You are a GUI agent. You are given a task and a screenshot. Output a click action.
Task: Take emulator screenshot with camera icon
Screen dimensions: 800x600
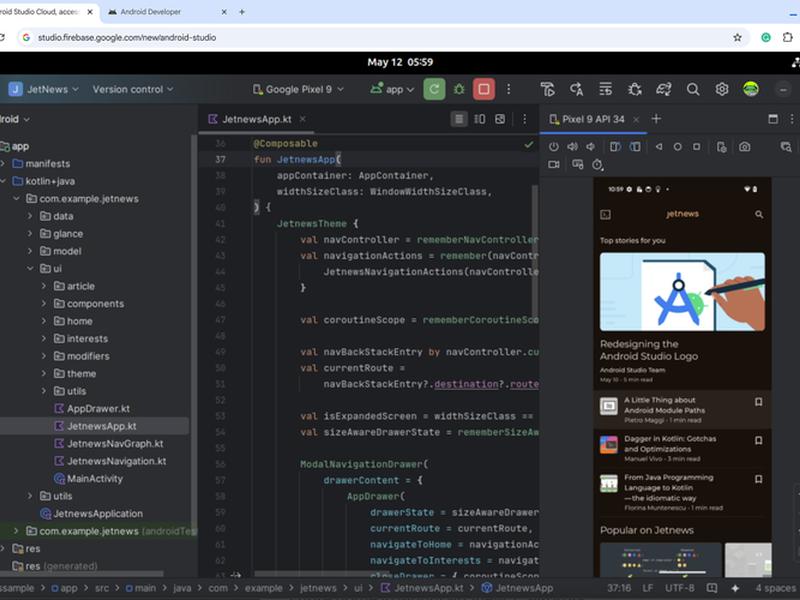tap(744, 147)
